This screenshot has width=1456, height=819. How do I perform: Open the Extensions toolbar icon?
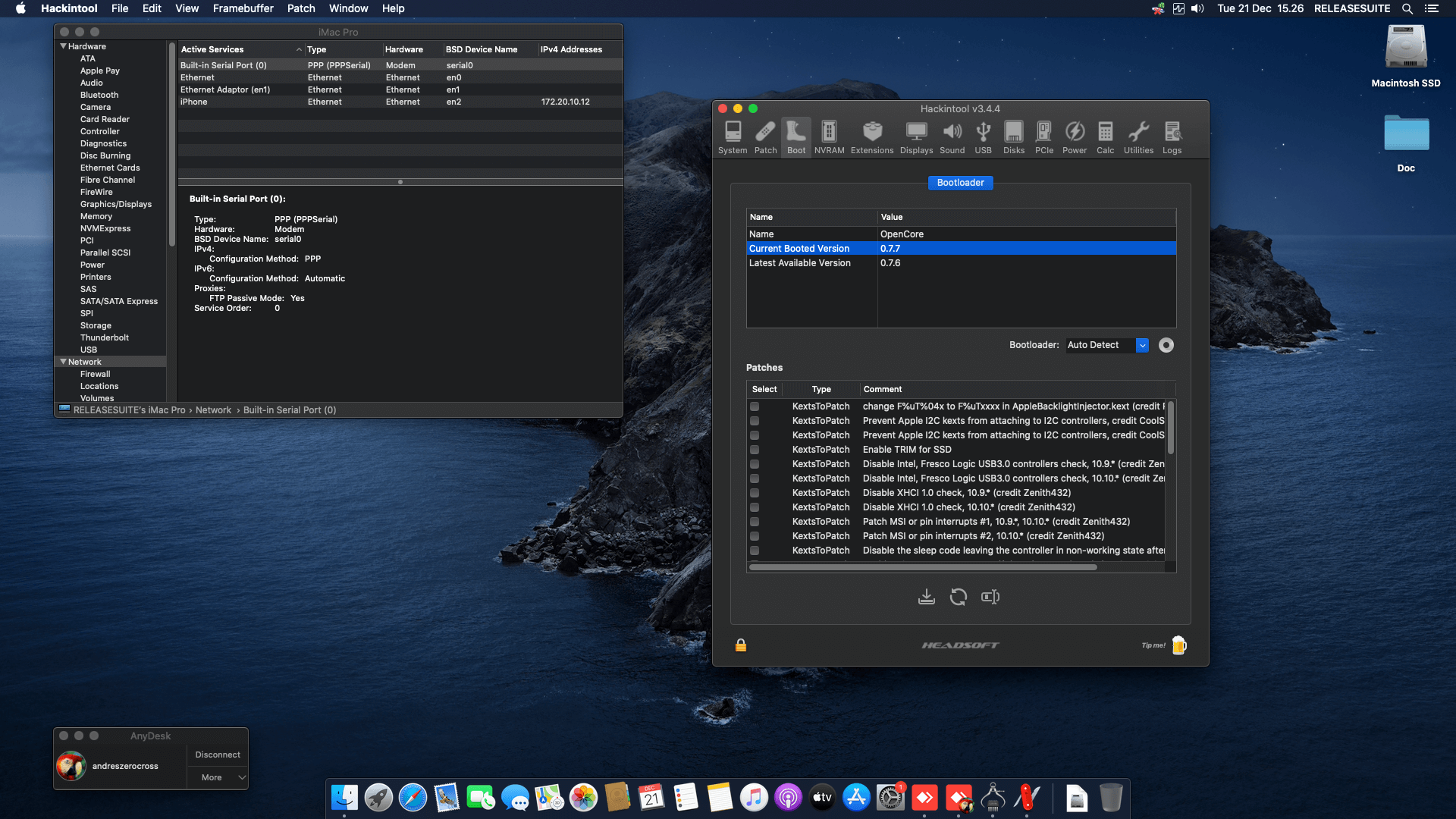[872, 137]
